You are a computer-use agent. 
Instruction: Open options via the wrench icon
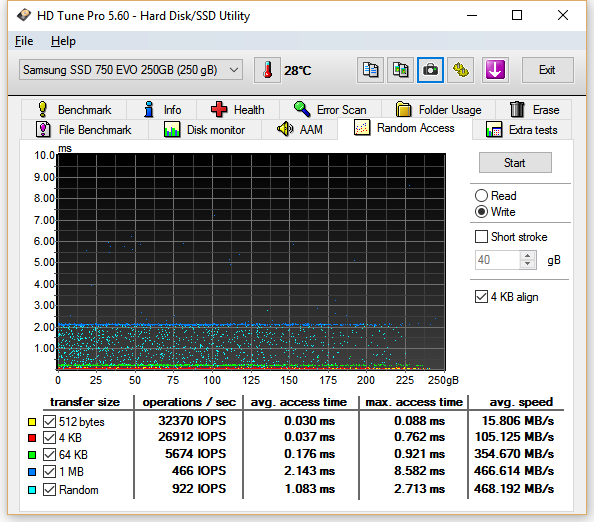(x=461, y=70)
